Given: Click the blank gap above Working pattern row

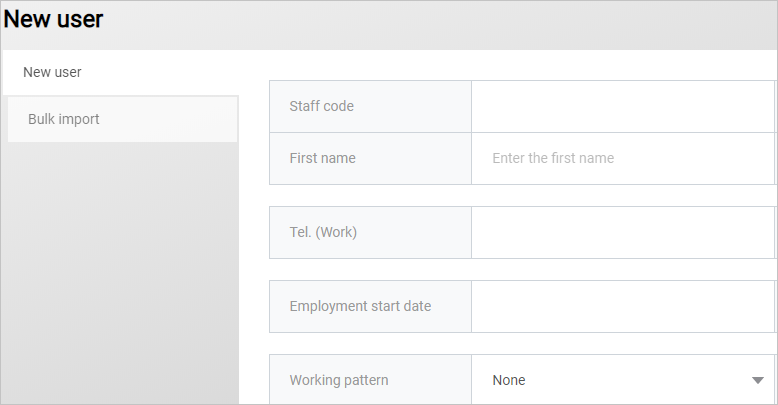Looking at the screenshot, I should 520,343.
